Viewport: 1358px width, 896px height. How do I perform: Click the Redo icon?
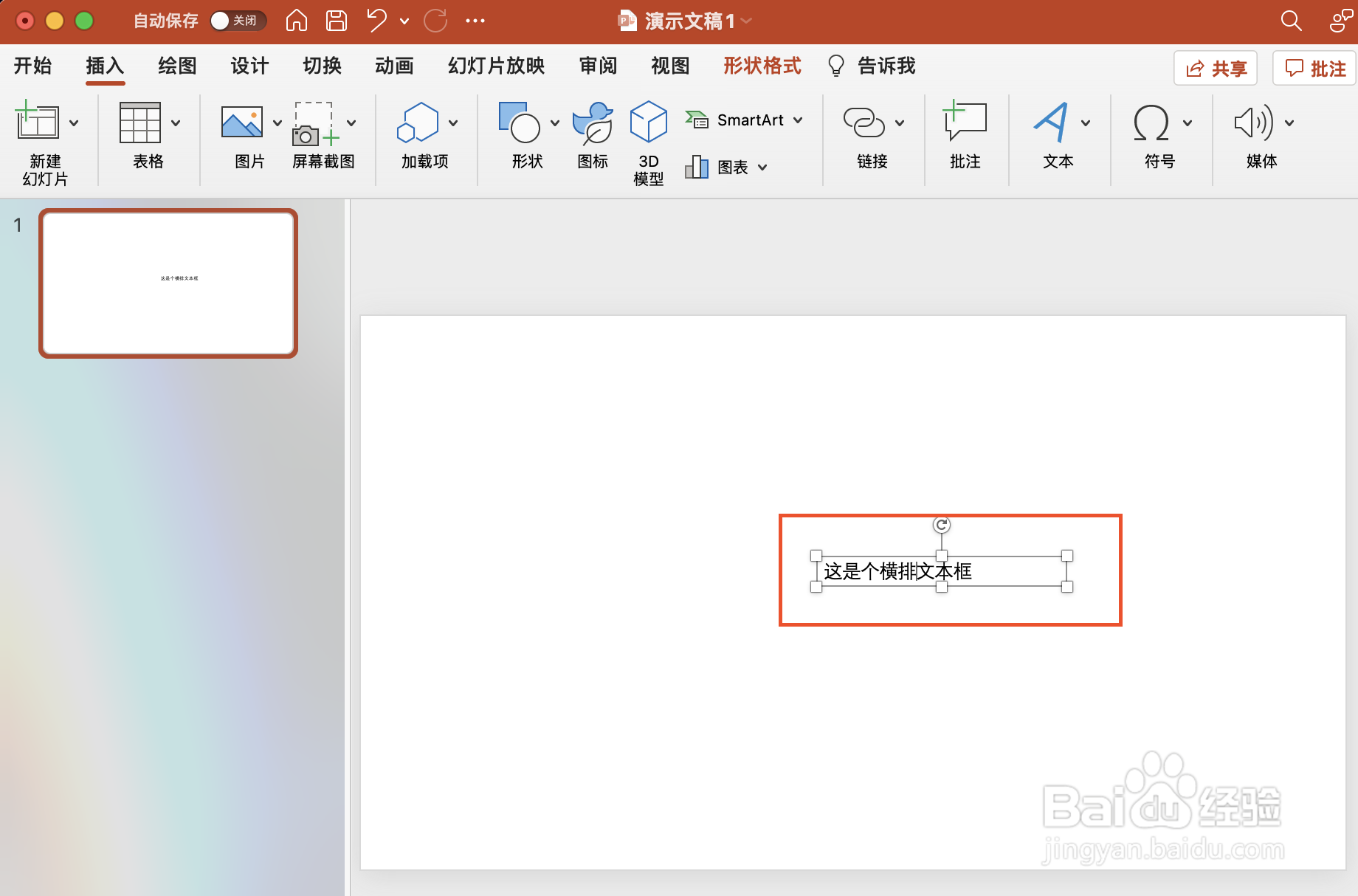pyautogui.click(x=435, y=21)
